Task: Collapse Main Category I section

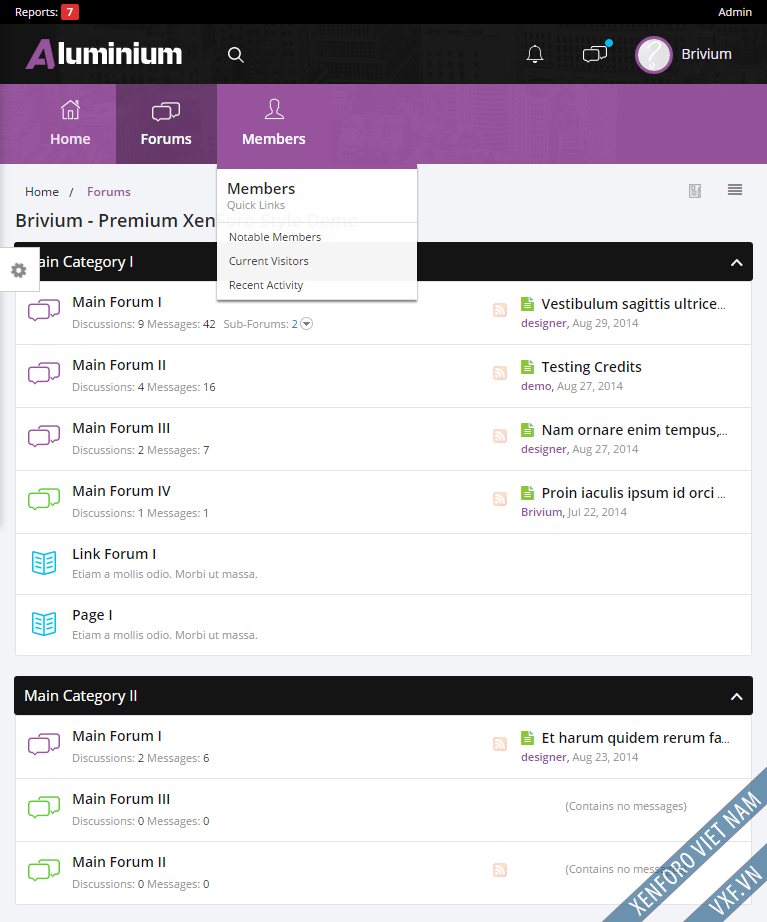Action: pyautogui.click(x=736, y=262)
